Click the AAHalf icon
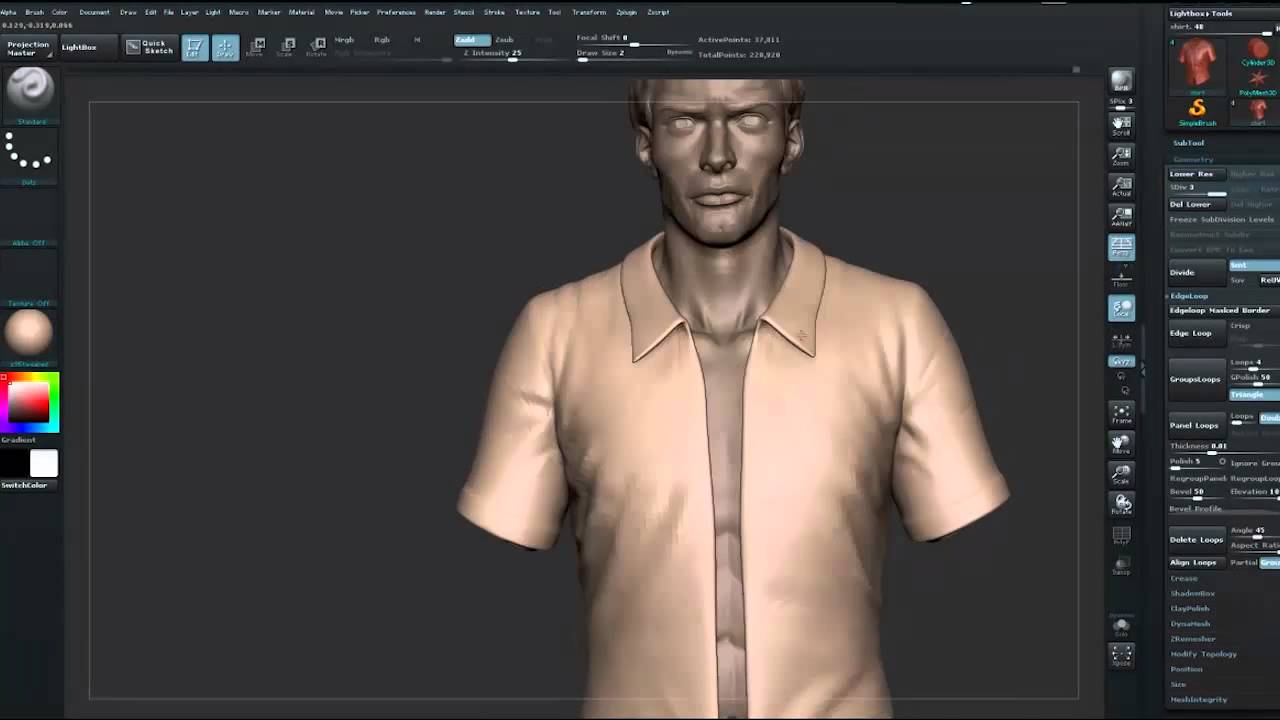The image size is (1280, 720). click(x=1121, y=215)
